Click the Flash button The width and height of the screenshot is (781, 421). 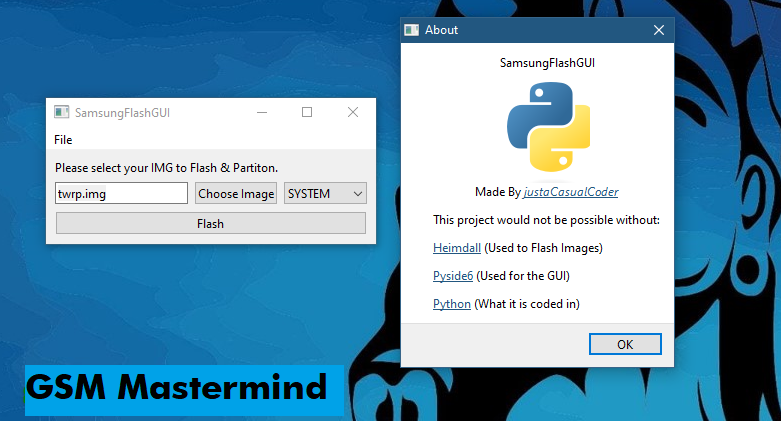(x=211, y=223)
